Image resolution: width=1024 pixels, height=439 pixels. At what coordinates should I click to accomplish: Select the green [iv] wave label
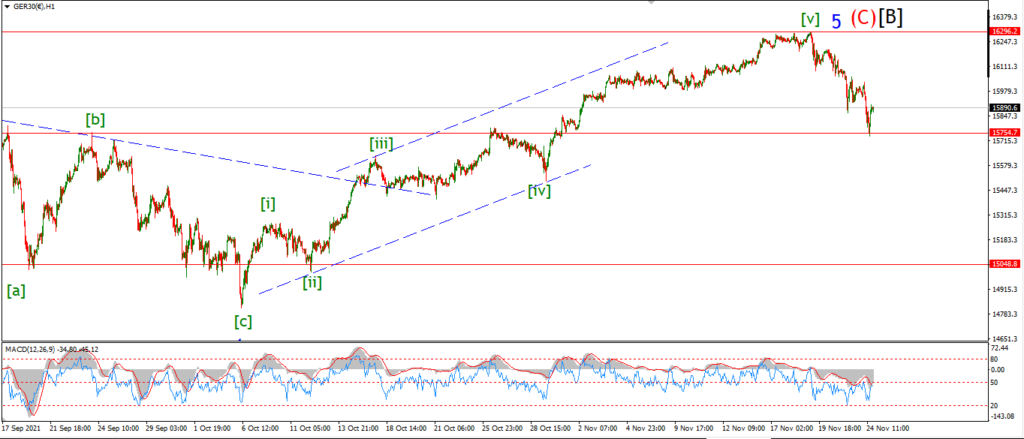(539, 190)
